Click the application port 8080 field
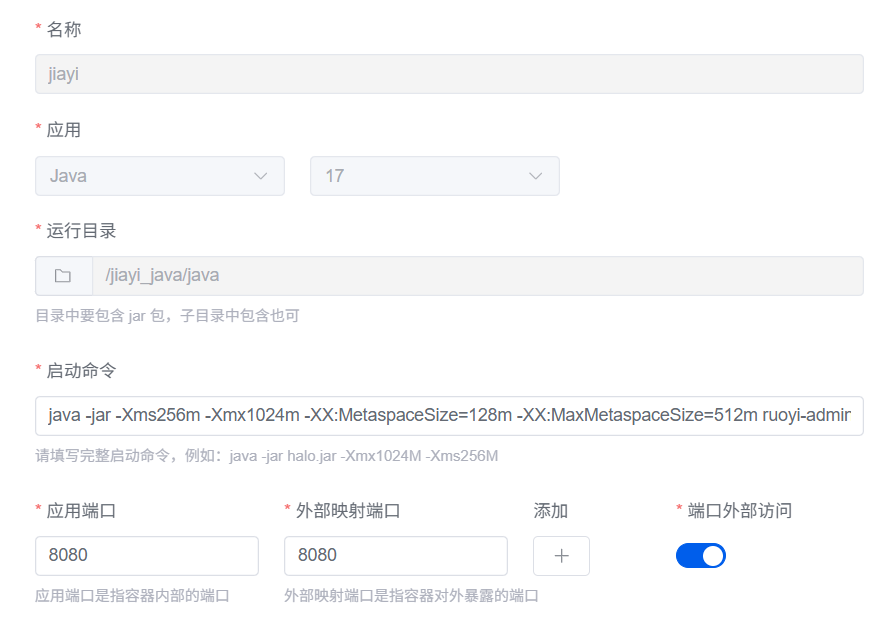 pyautogui.click(x=147, y=556)
